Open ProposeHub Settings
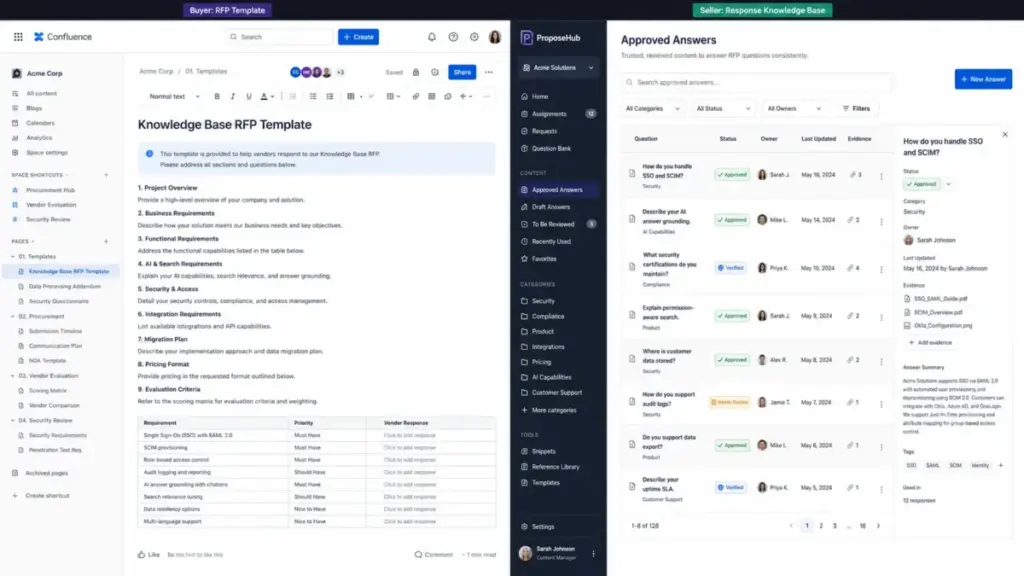The height and width of the screenshot is (576, 1024). (542, 526)
